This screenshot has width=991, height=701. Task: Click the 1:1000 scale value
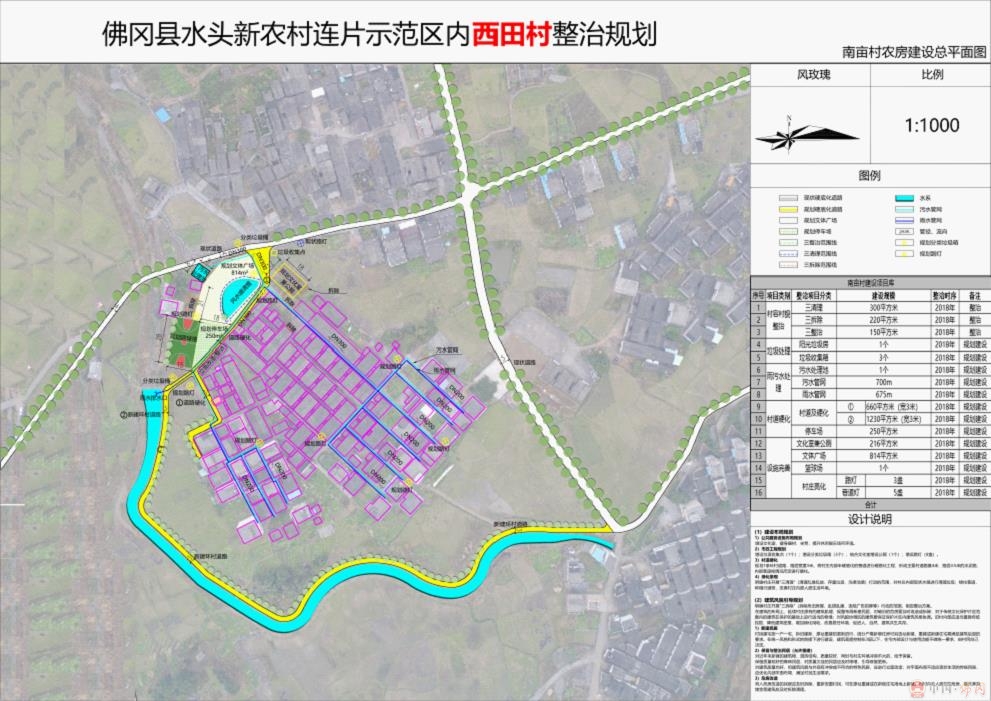tap(930, 125)
